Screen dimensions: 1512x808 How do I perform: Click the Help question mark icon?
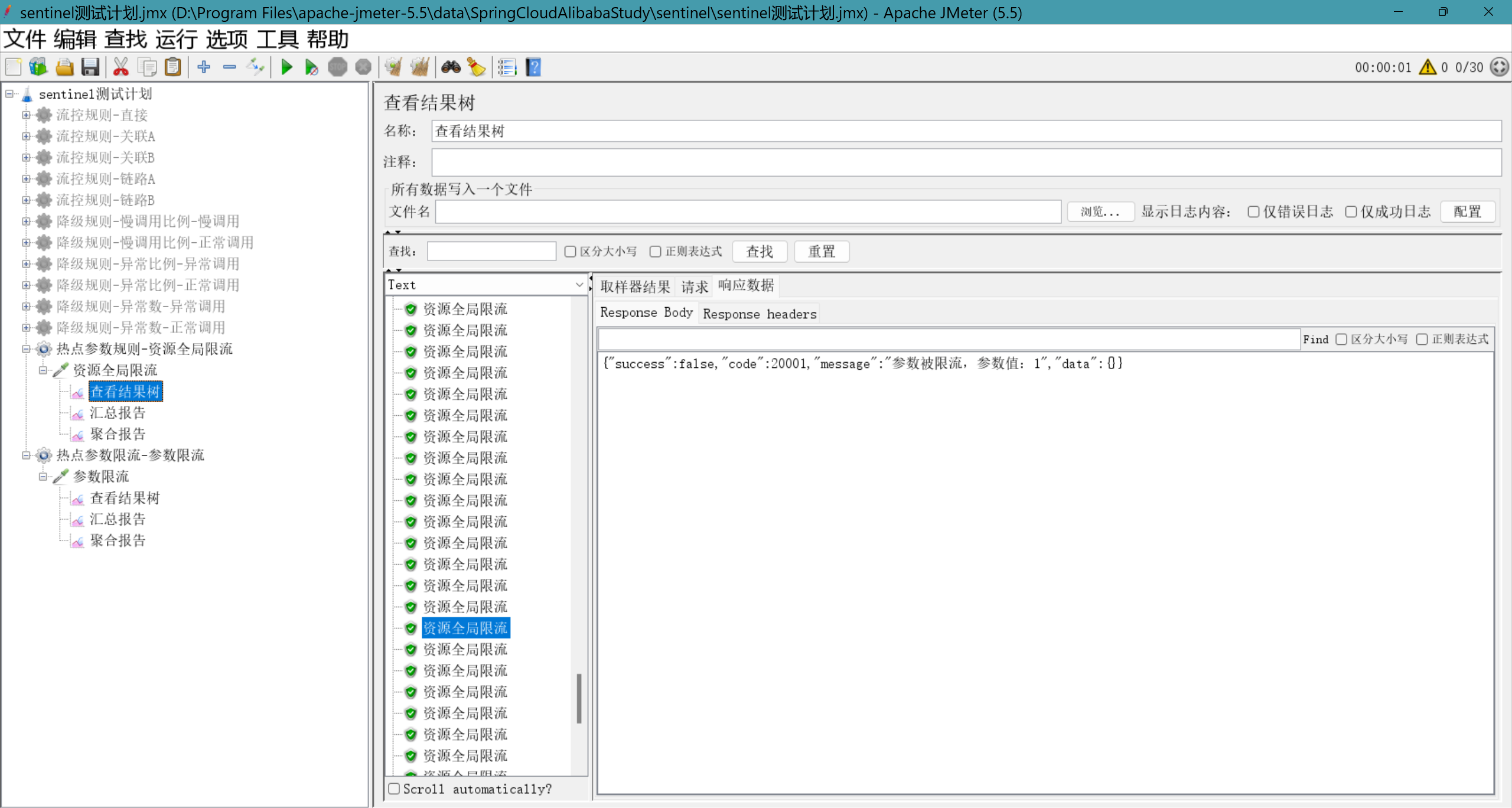click(x=533, y=67)
